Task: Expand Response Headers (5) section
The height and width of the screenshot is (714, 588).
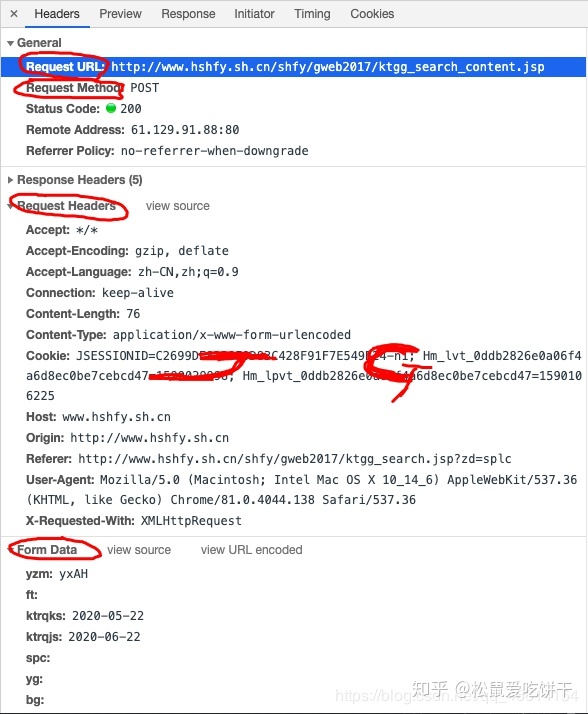Action: point(10,180)
